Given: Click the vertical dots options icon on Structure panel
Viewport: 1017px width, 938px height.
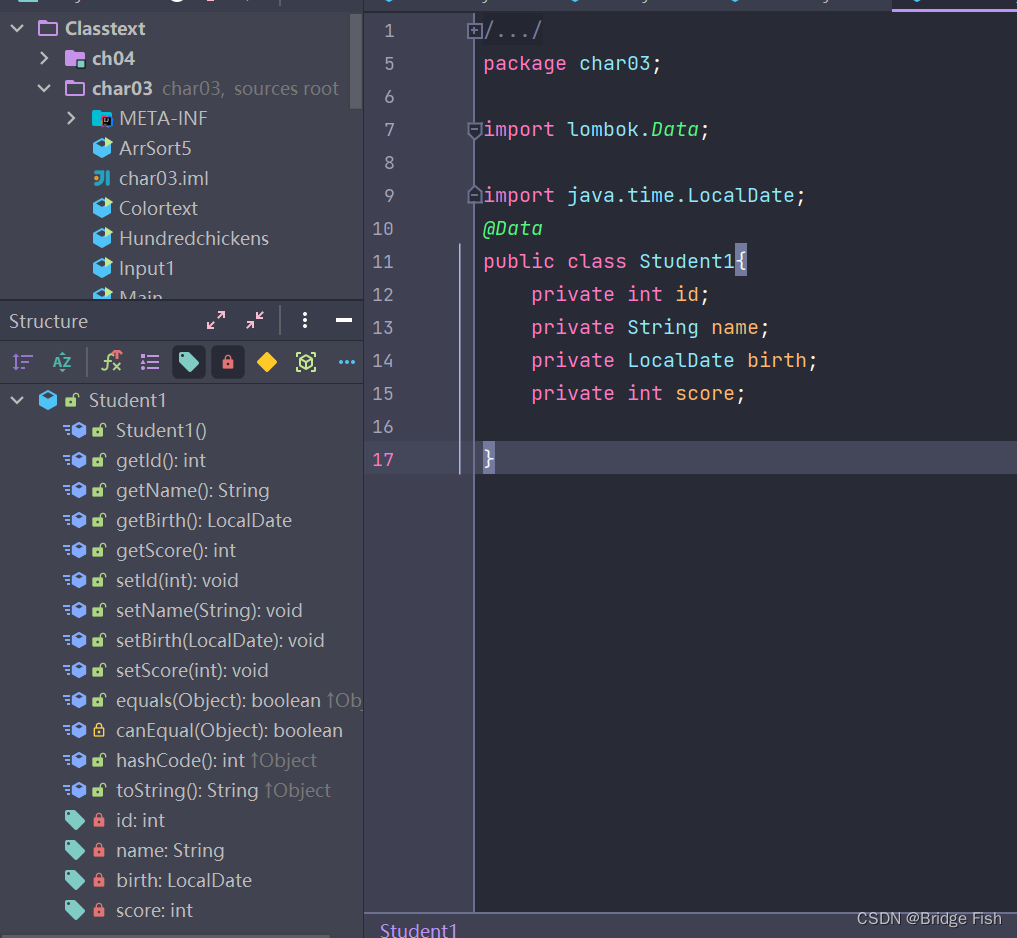Looking at the screenshot, I should pyautogui.click(x=305, y=321).
